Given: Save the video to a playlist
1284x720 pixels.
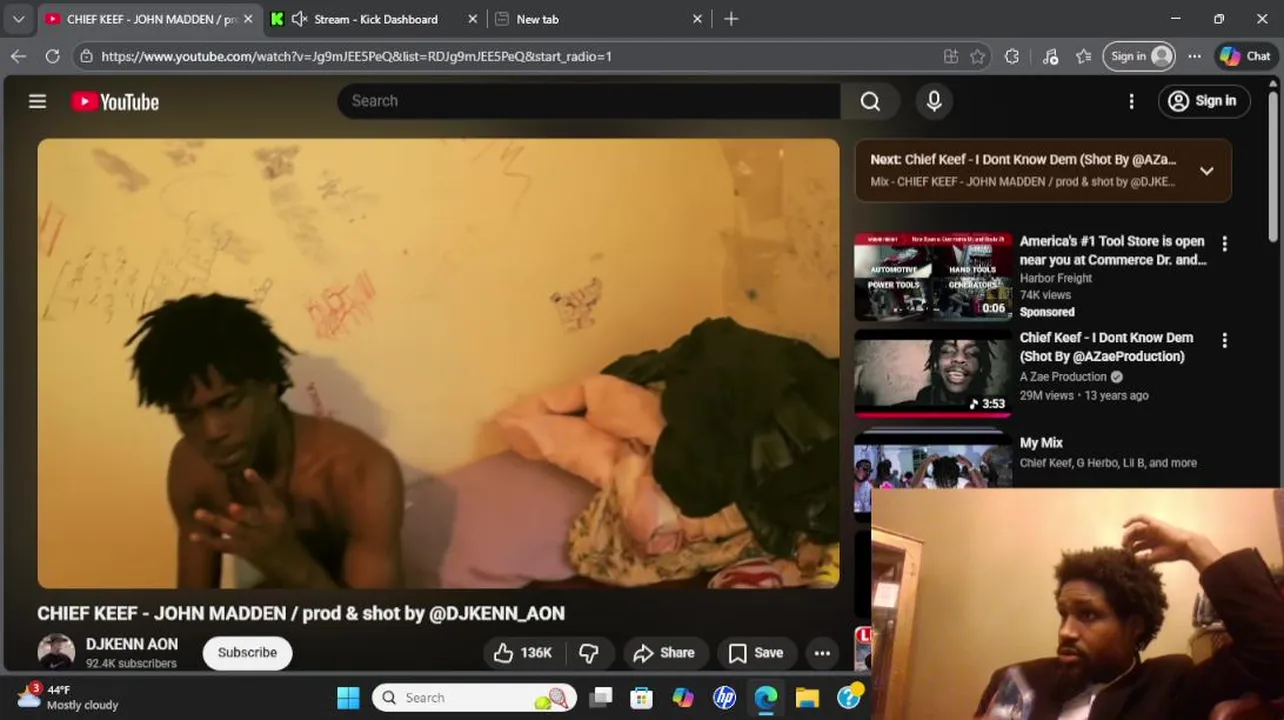Looking at the screenshot, I should click(756, 653).
